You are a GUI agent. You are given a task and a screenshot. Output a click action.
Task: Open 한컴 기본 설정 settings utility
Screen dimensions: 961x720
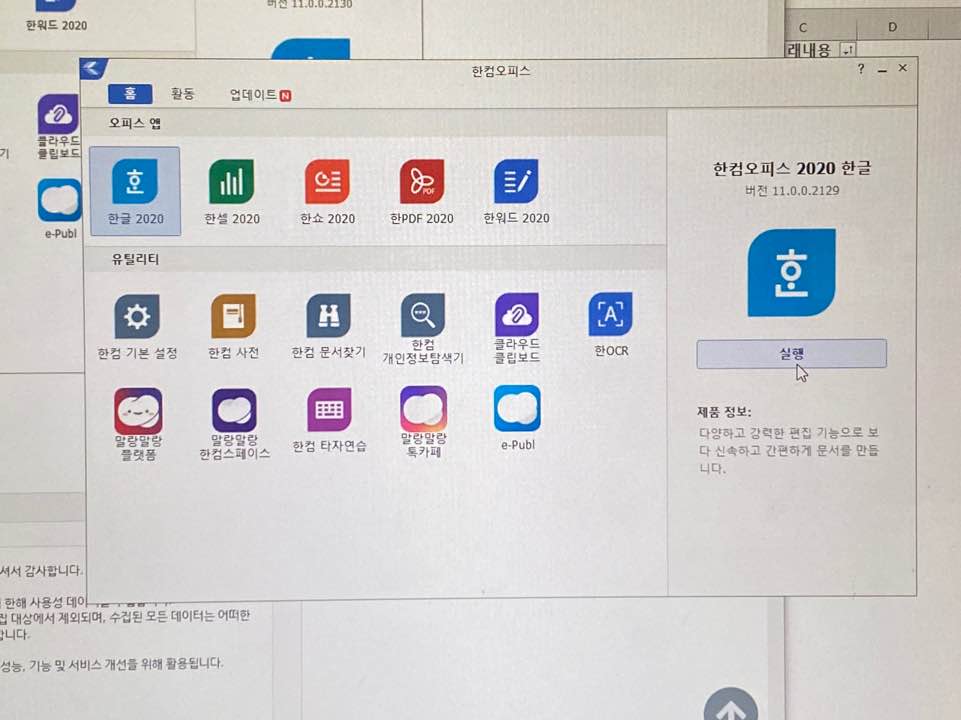point(137,315)
